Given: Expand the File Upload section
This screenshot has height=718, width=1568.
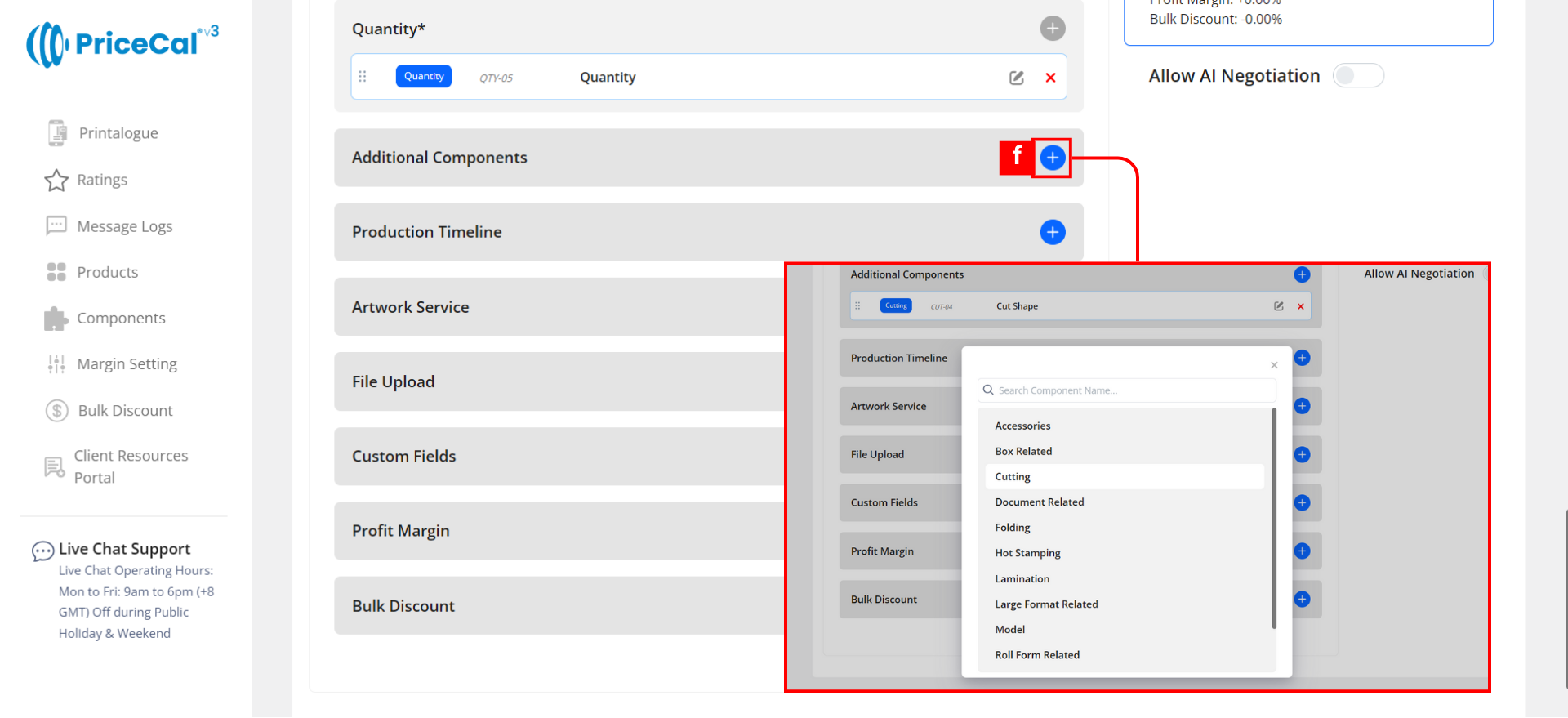Looking at the screenshot, I should pyautogui.click(x=393, y=382).
